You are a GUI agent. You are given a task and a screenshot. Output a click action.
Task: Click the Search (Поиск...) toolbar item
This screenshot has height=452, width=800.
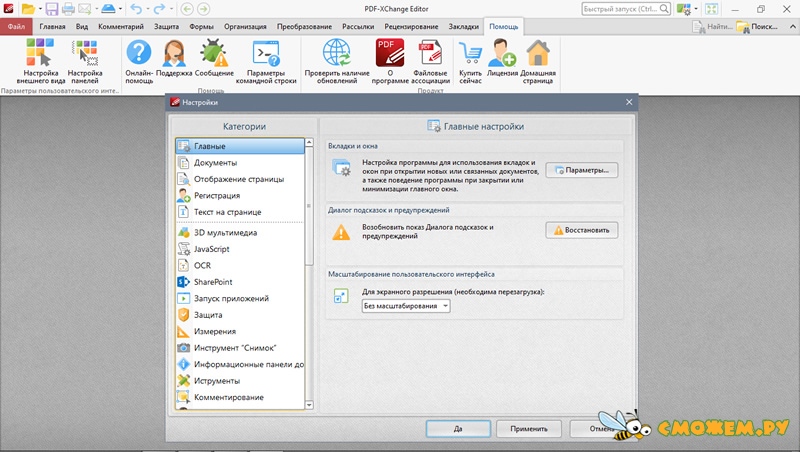[758, 27]
